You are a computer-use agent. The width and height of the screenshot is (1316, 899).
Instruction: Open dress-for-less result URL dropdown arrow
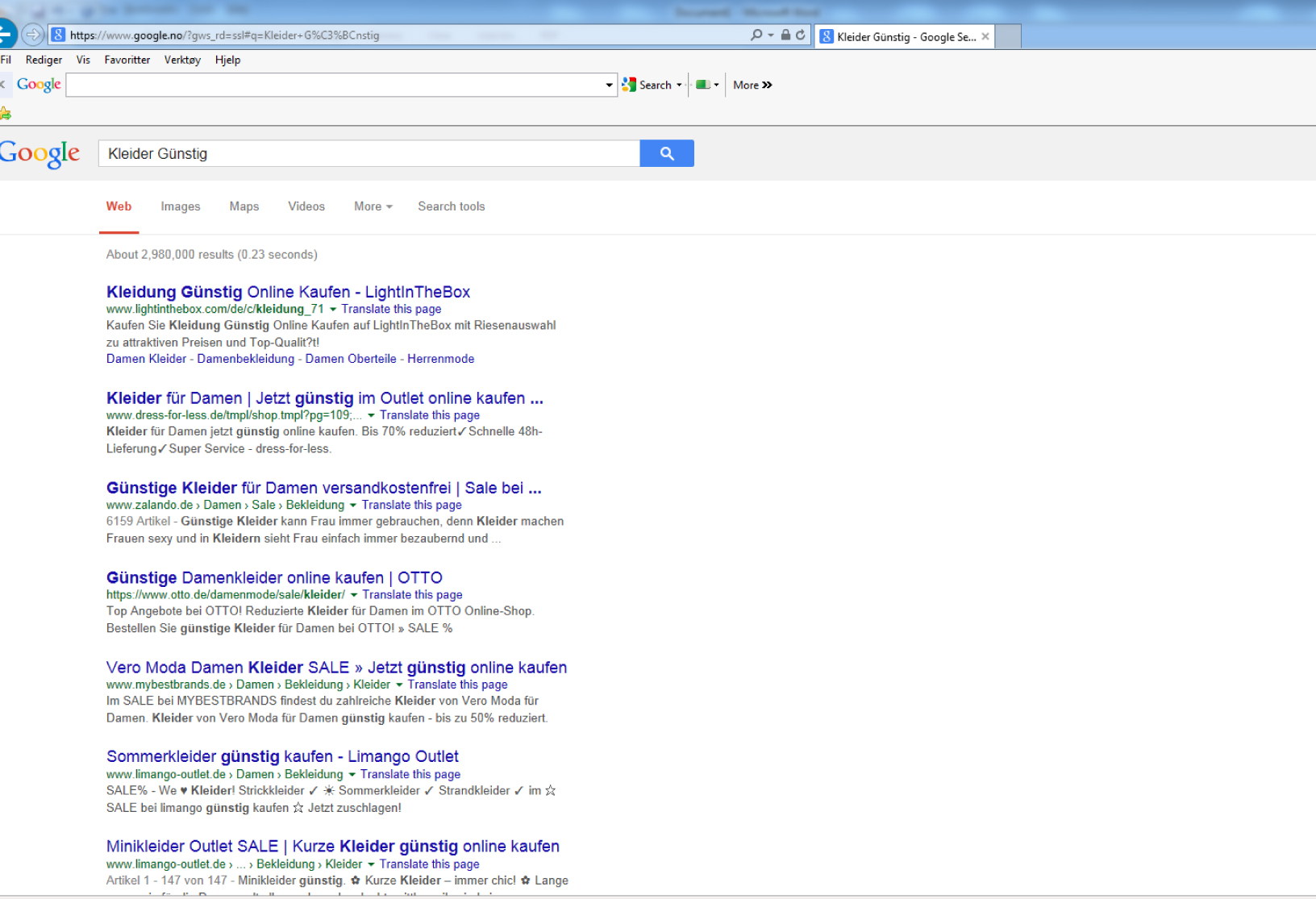371,416
